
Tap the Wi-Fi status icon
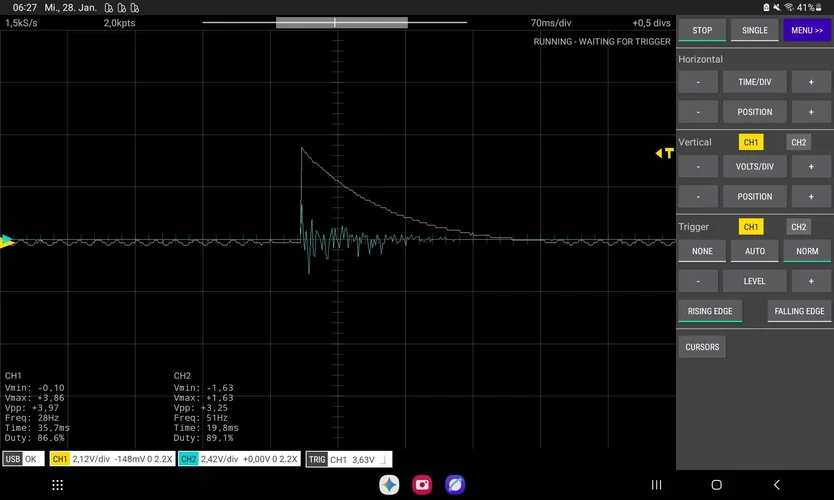pos(789,7)
